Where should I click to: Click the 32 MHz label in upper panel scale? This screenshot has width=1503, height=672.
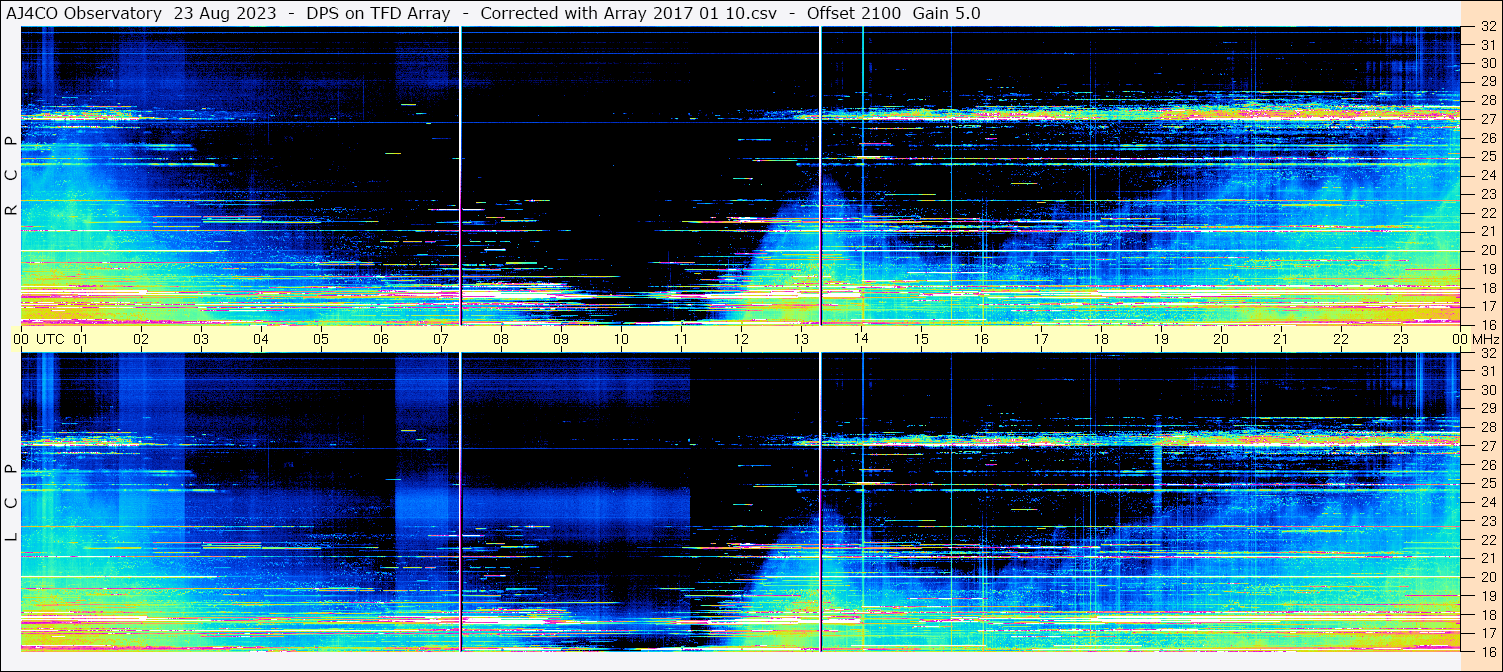[x=1487, y=27]
